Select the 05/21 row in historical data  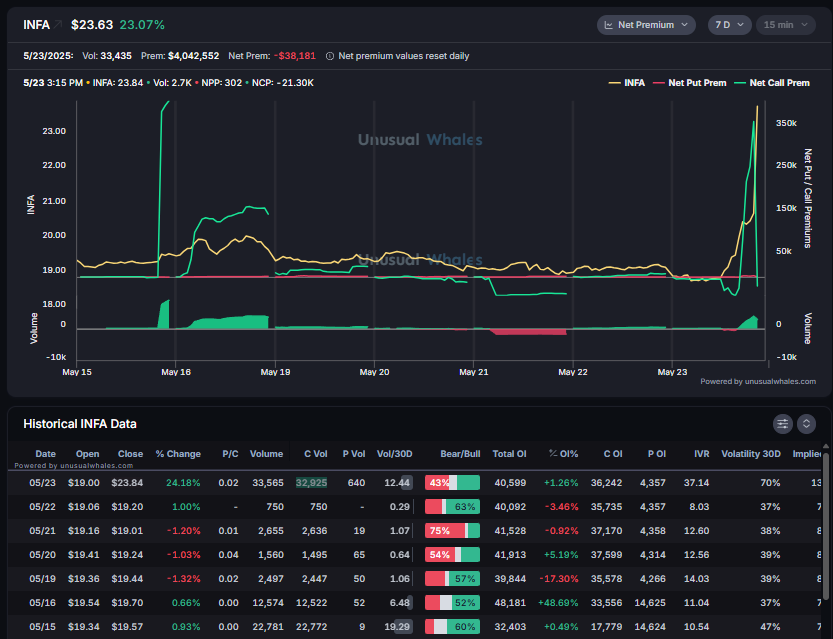[414, 531]
